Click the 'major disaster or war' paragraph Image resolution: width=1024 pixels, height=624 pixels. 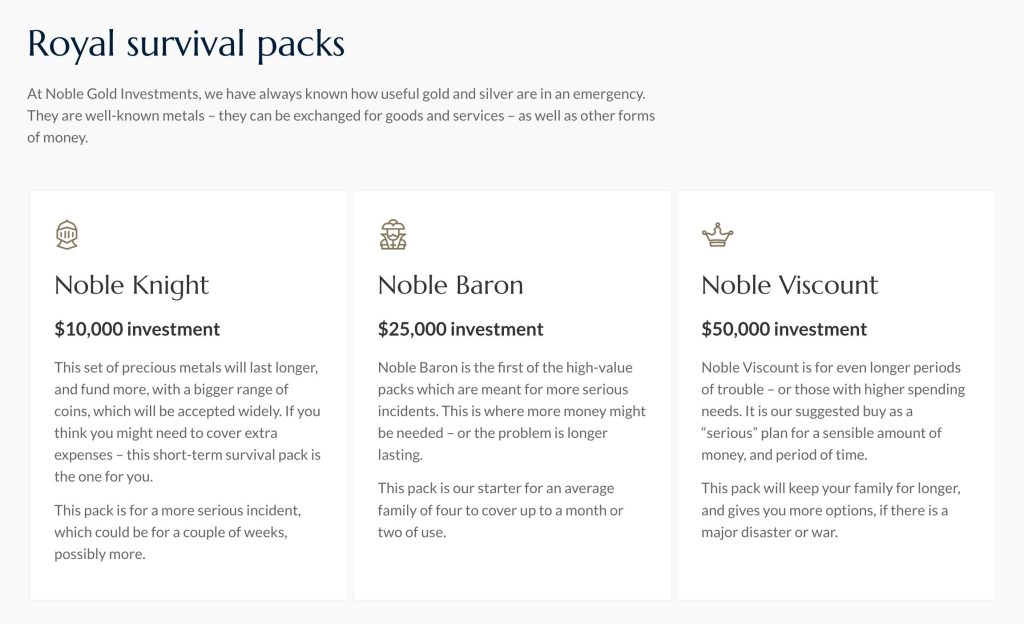[x=830, y=510]
